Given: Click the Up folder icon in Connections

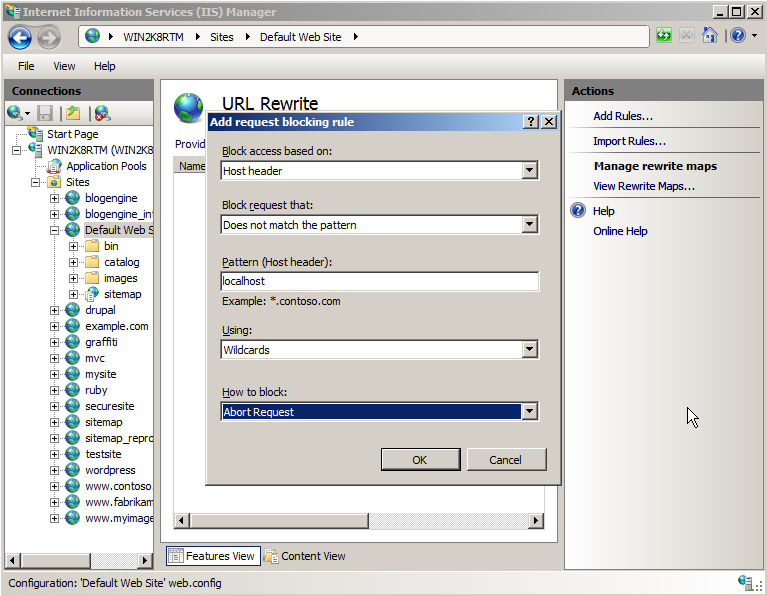Looking at the screenshot, I should tap(72, 113).
